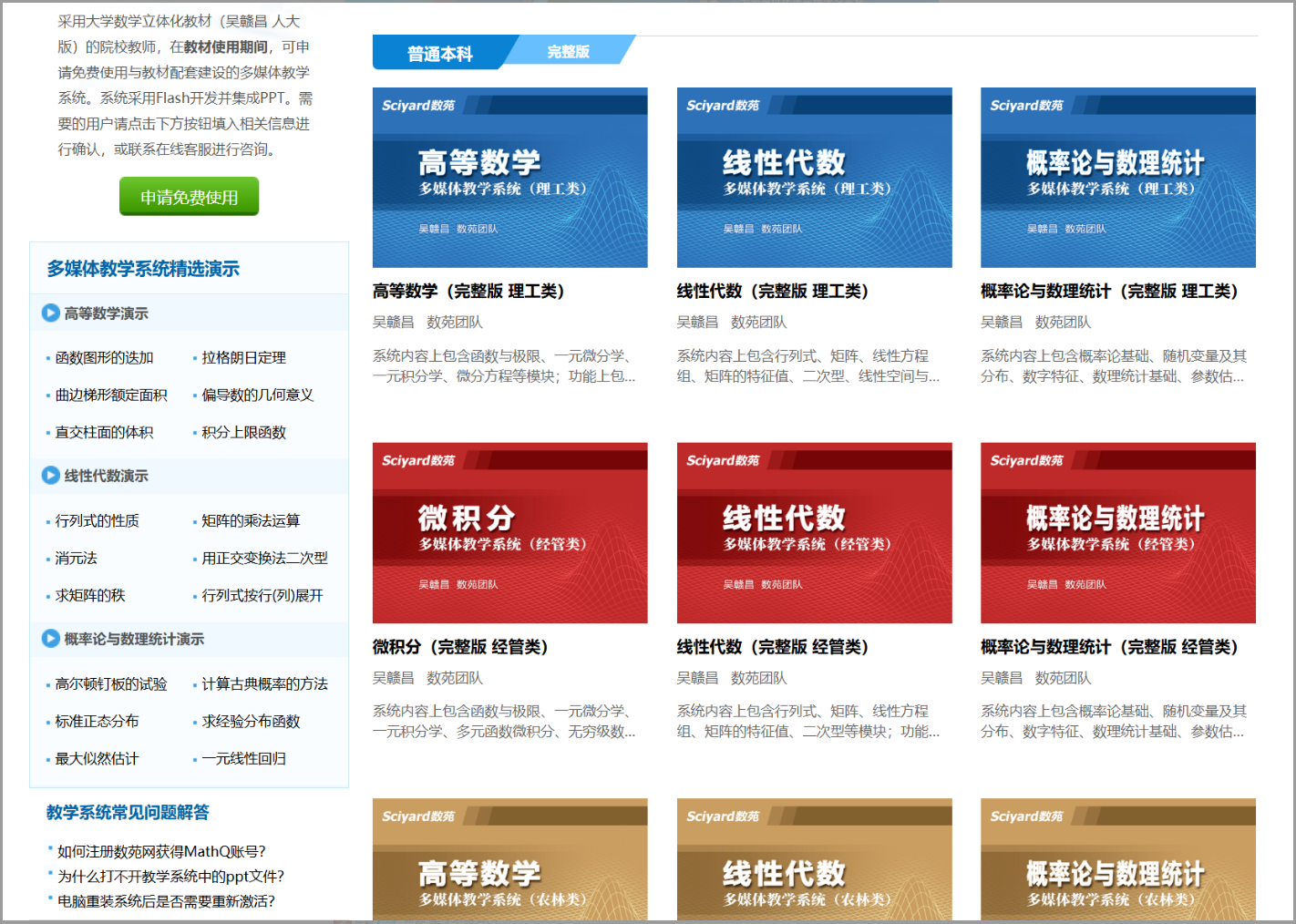Click description text under 高等数学（完整版 理工类）
This screenshot has width=1296, height=924.
point(504,366)
